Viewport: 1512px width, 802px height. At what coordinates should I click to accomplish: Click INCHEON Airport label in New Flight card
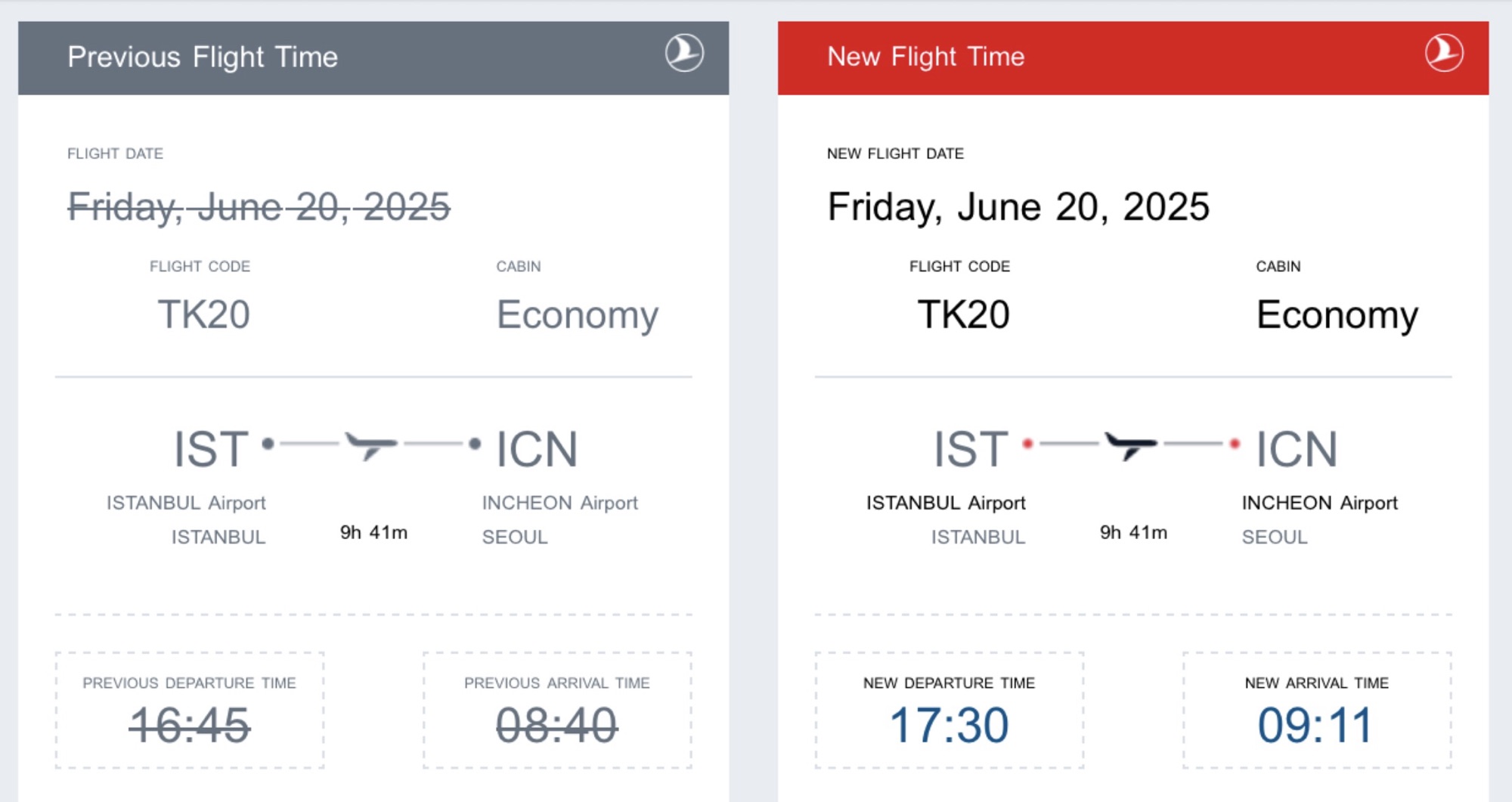point(1319,503)
